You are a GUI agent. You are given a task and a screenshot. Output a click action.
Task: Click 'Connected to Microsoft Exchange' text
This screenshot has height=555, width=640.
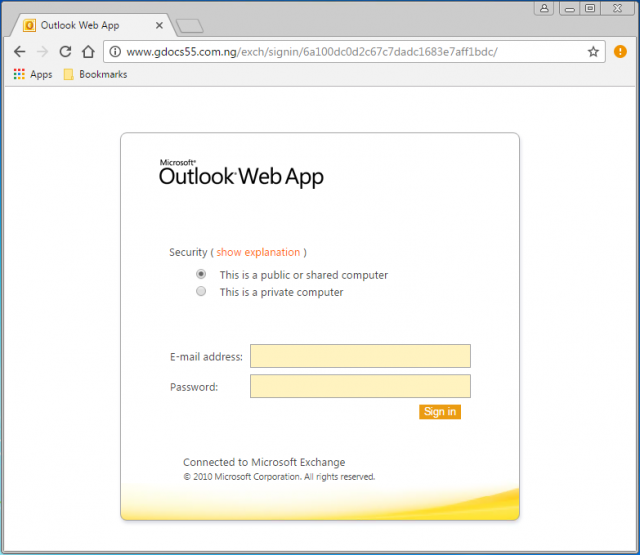coord(264,462)
